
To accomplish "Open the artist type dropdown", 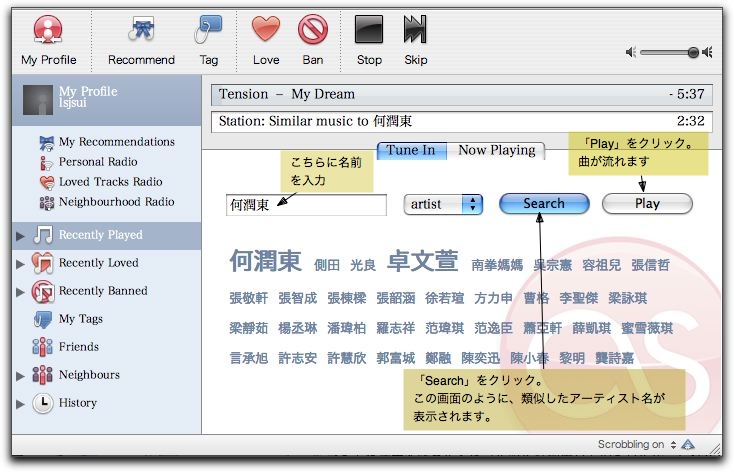I will [x=443, y=205].
